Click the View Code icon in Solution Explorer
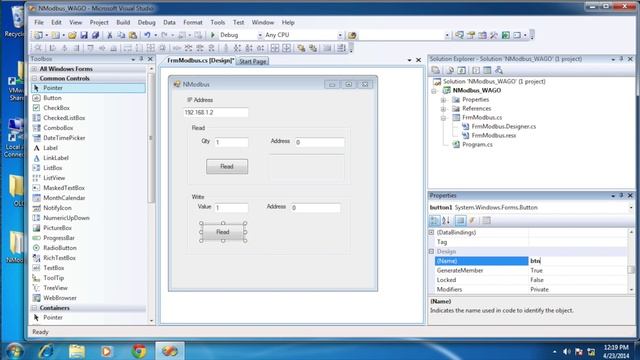The height and width of the screenshot is (360, 640). pos(476,70)
